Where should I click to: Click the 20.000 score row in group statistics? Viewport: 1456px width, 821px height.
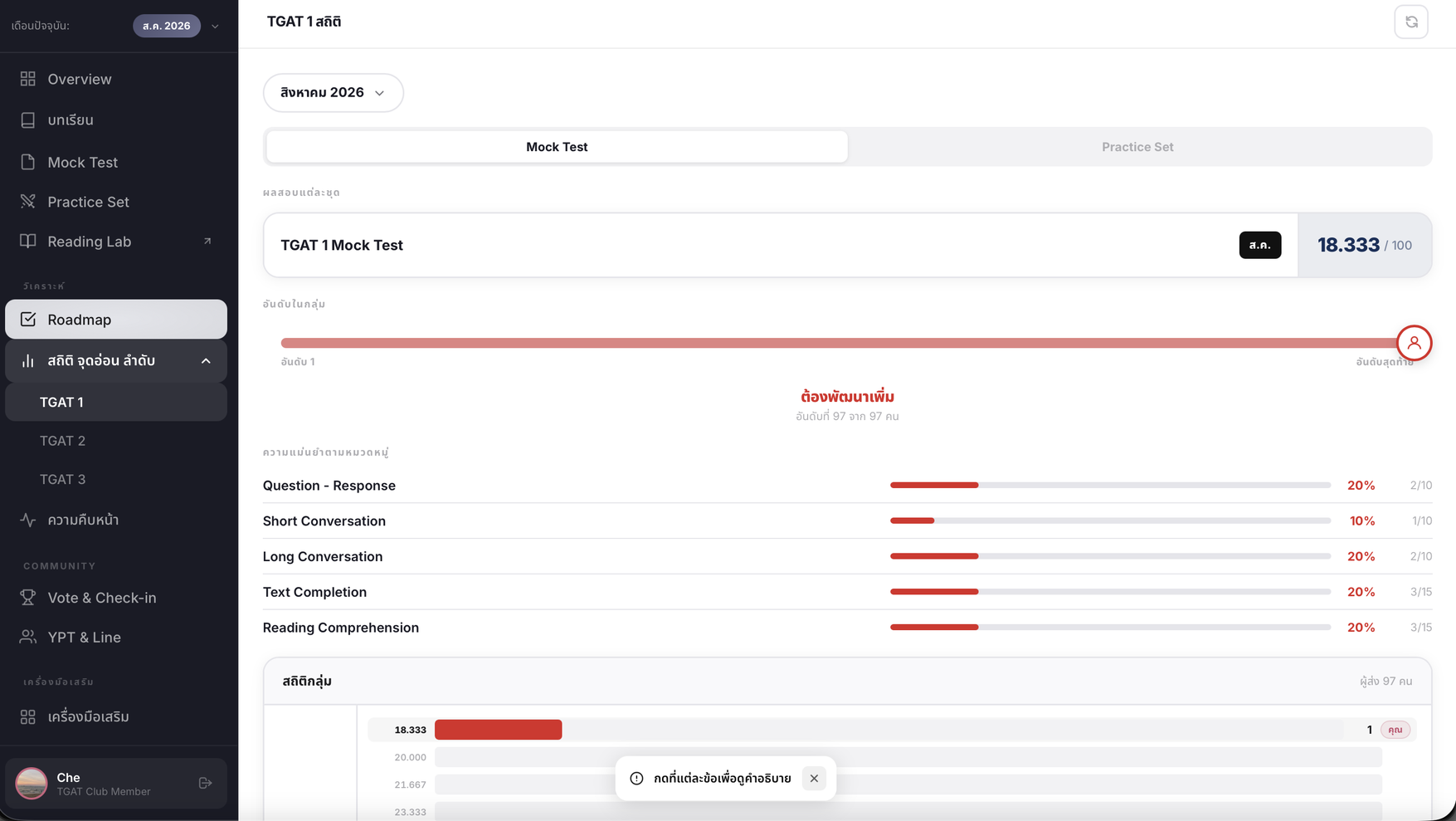(892, 757)
